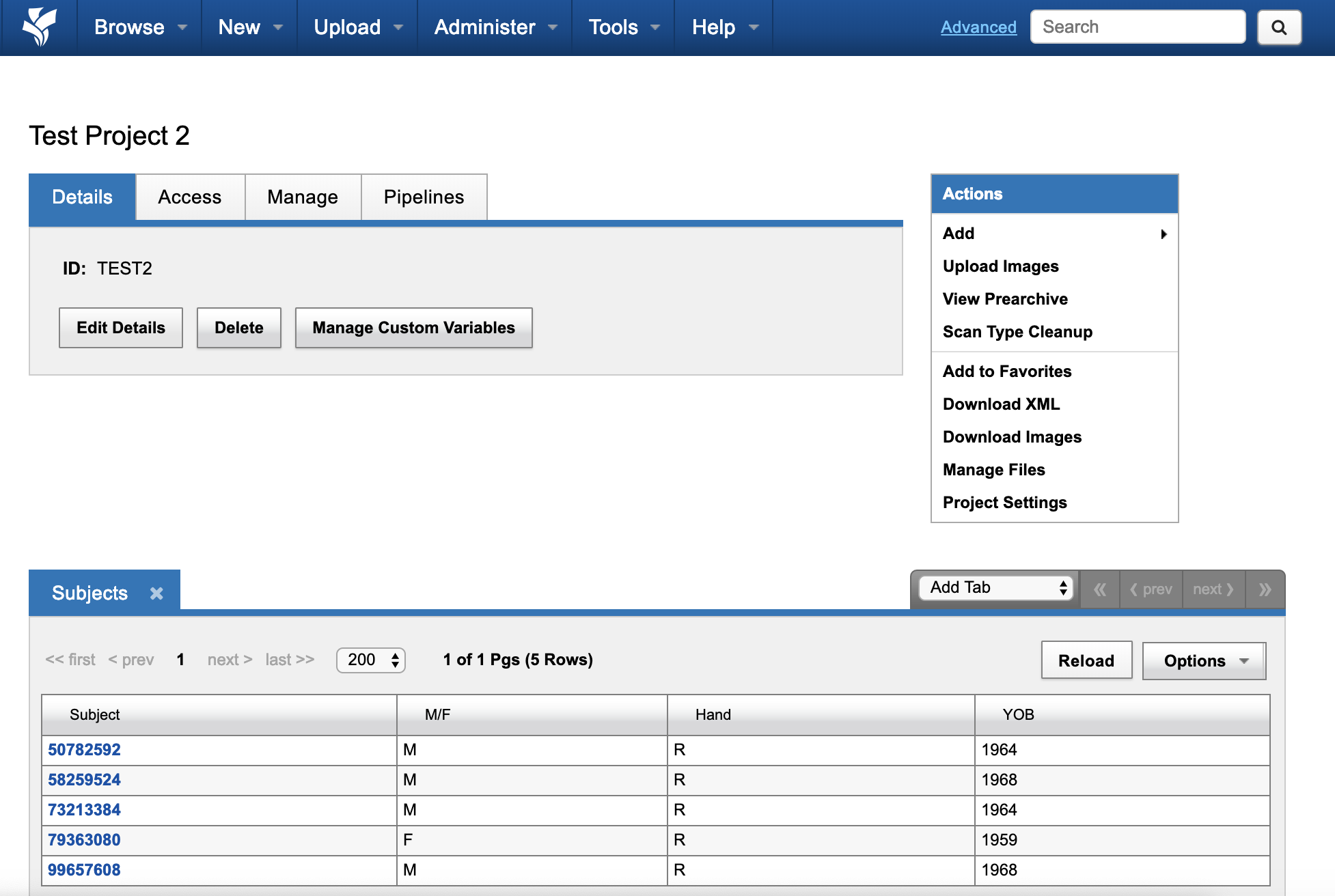Switch to the Access tab
1335x896 pixels.
[x=190, y=197]
